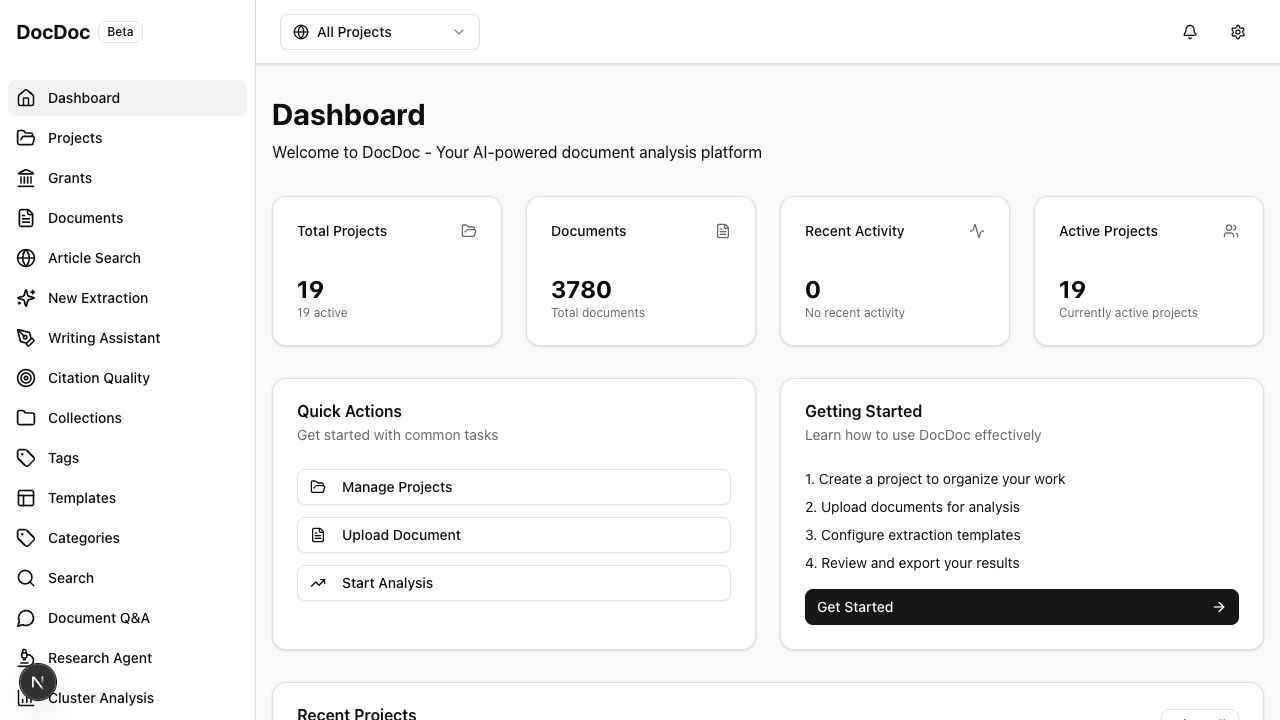The width and height of the screenshot is (1280, 720).
Task: Click the trend icon beside Start Analysis
Action: (318, 583)
